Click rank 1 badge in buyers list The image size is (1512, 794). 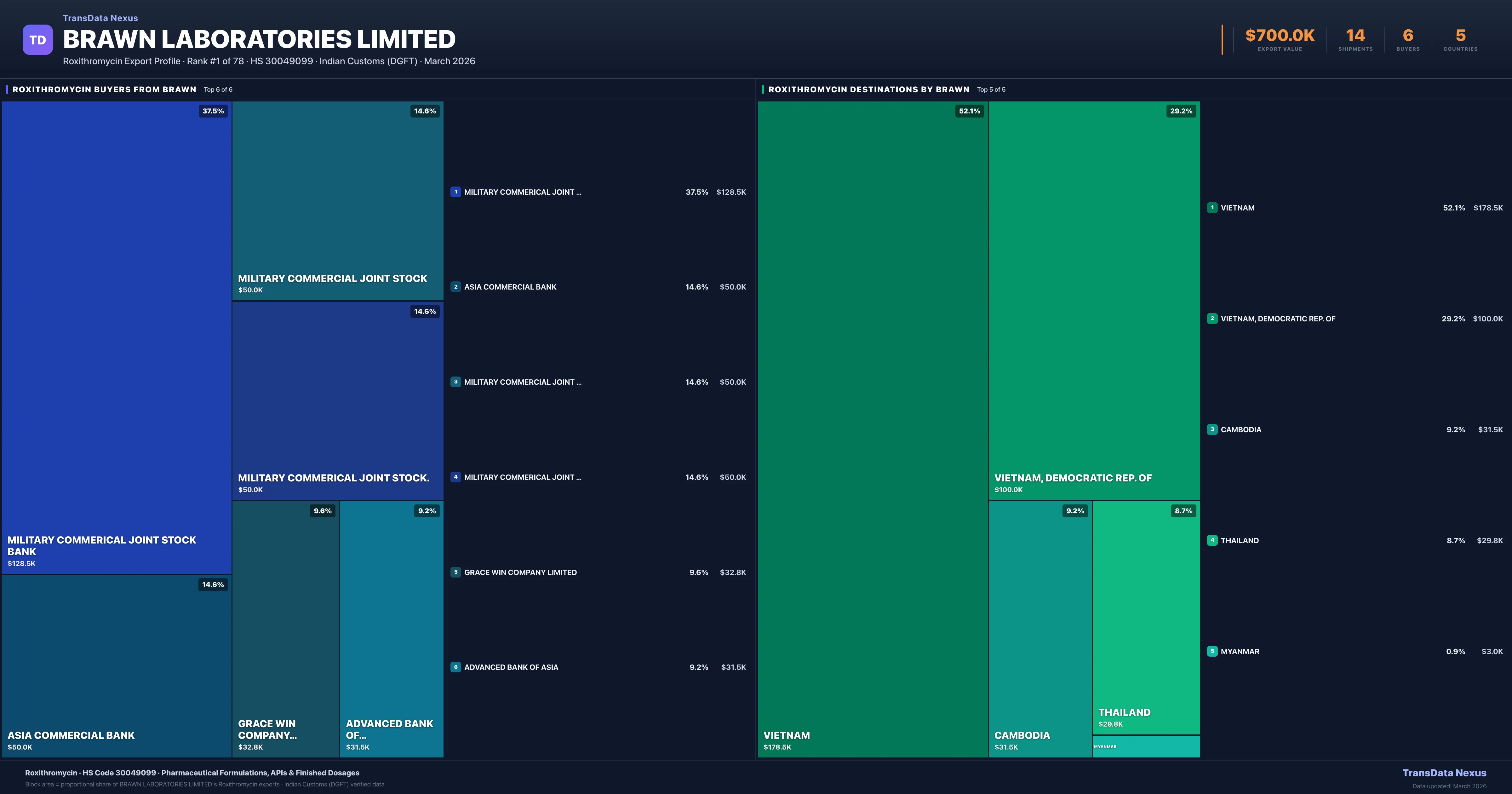[455, 192]
